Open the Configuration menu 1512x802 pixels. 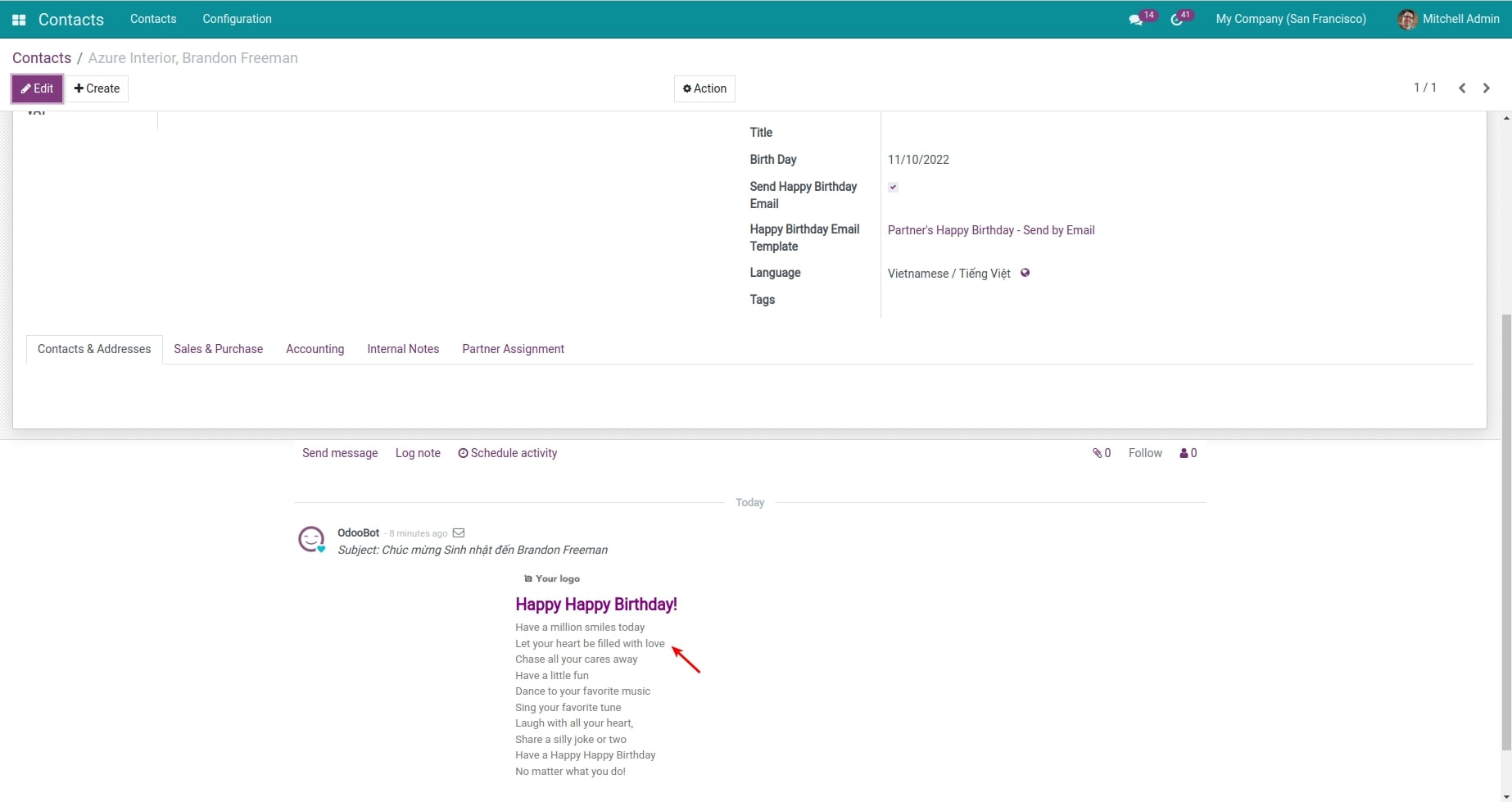tap(237, 19)
